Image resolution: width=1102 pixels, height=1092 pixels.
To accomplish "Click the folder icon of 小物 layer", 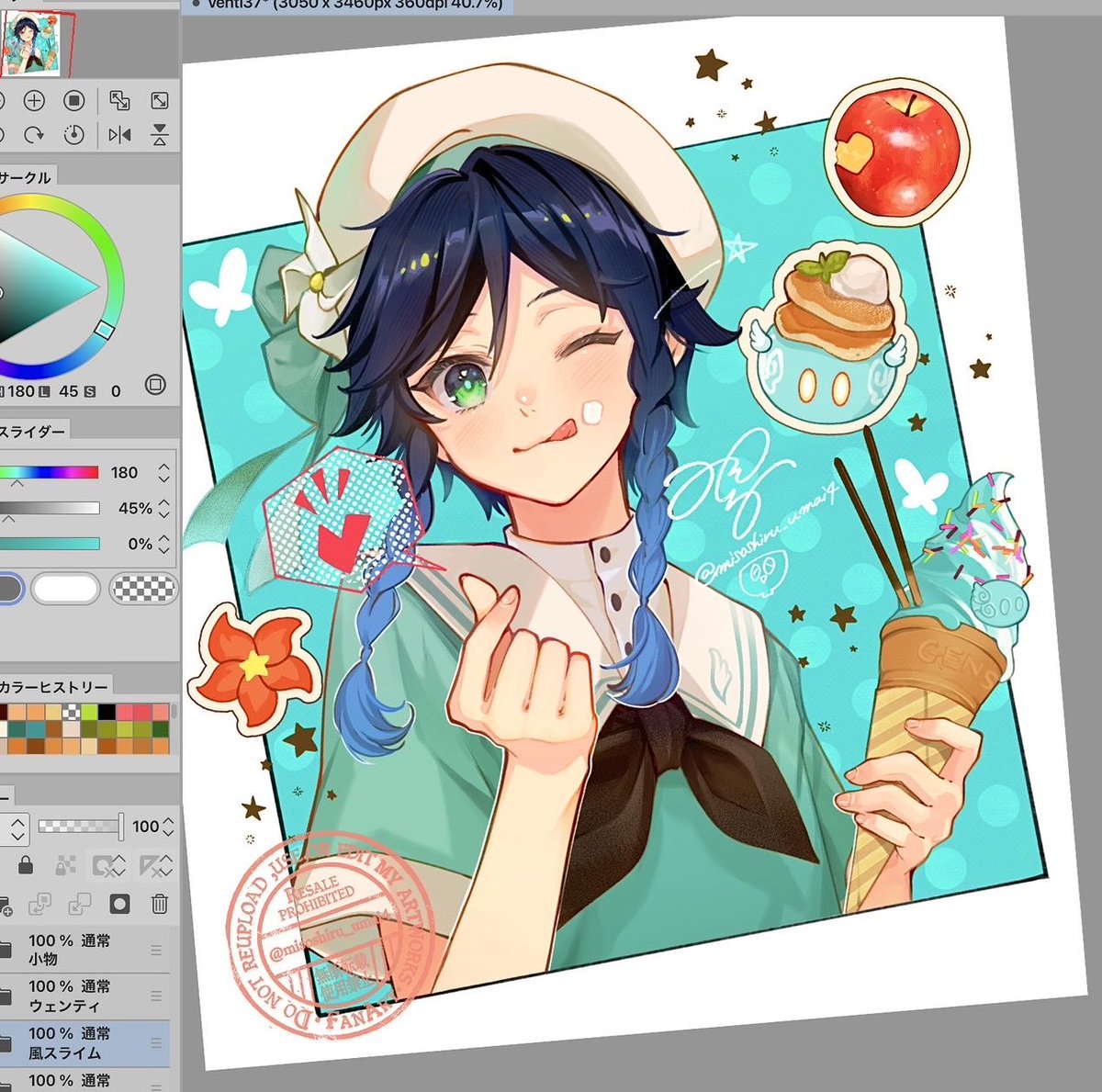I will click(6, 950).
